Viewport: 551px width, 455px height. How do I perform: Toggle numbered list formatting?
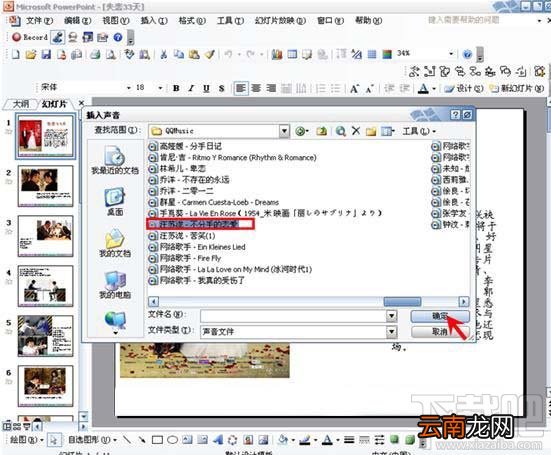(x=320, y=88)
